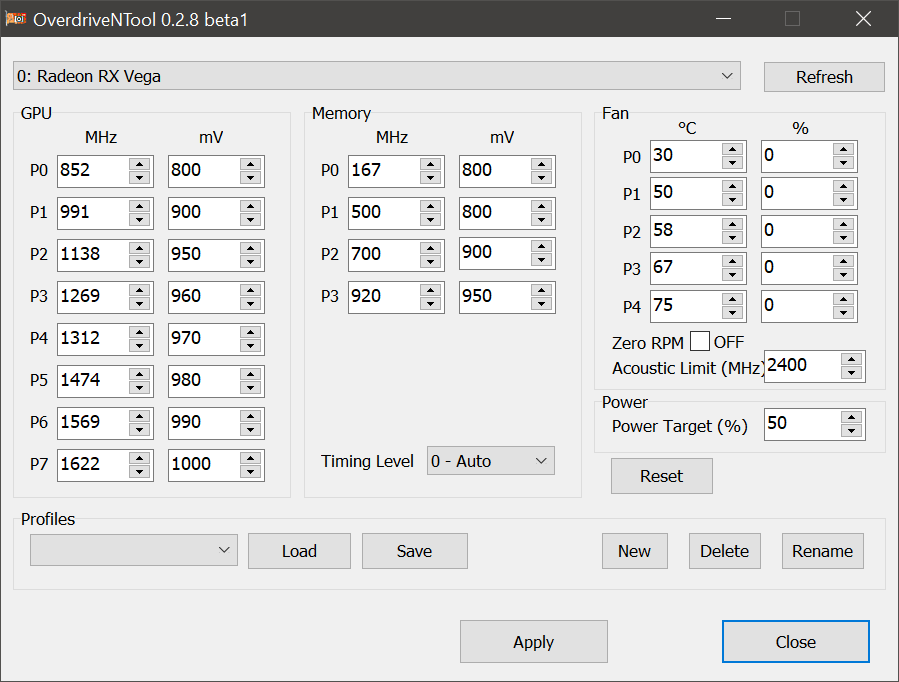
Task: Increase GPU P1 mV with up arrow
Action: point(251,206)
